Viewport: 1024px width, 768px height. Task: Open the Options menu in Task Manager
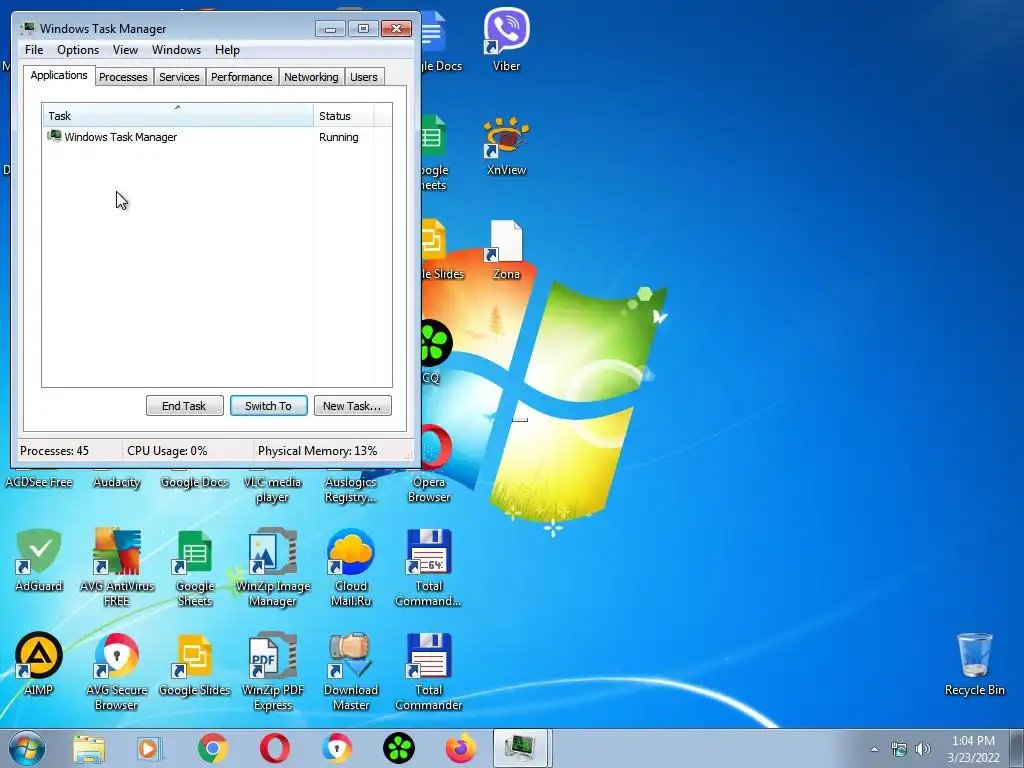pos(78,50)
